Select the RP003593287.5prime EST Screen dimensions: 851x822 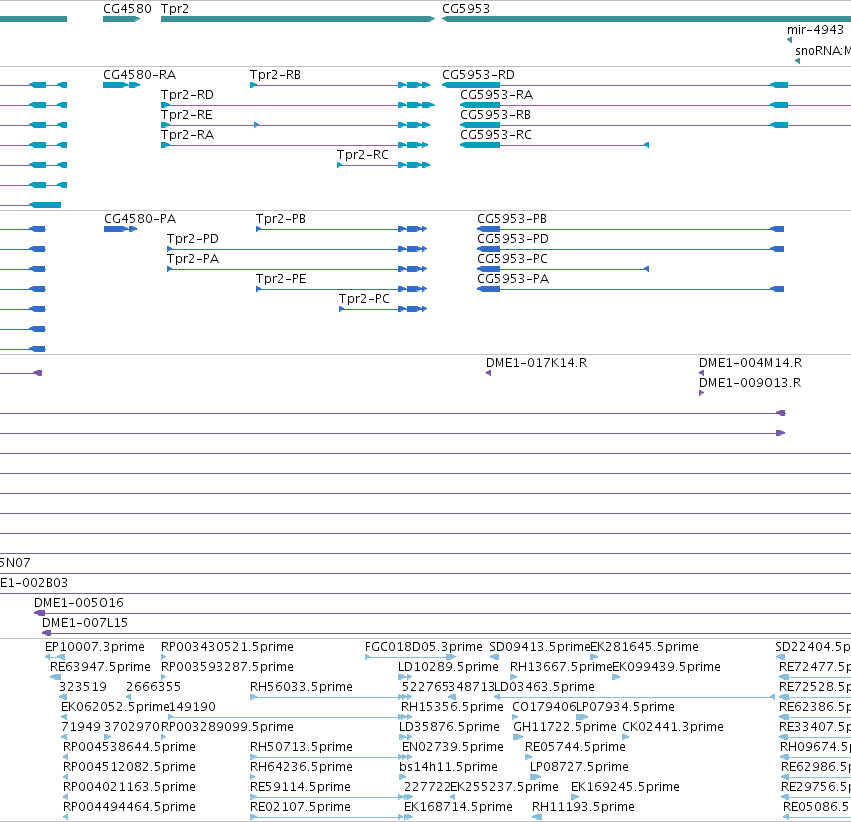click(x=164, y=677)
